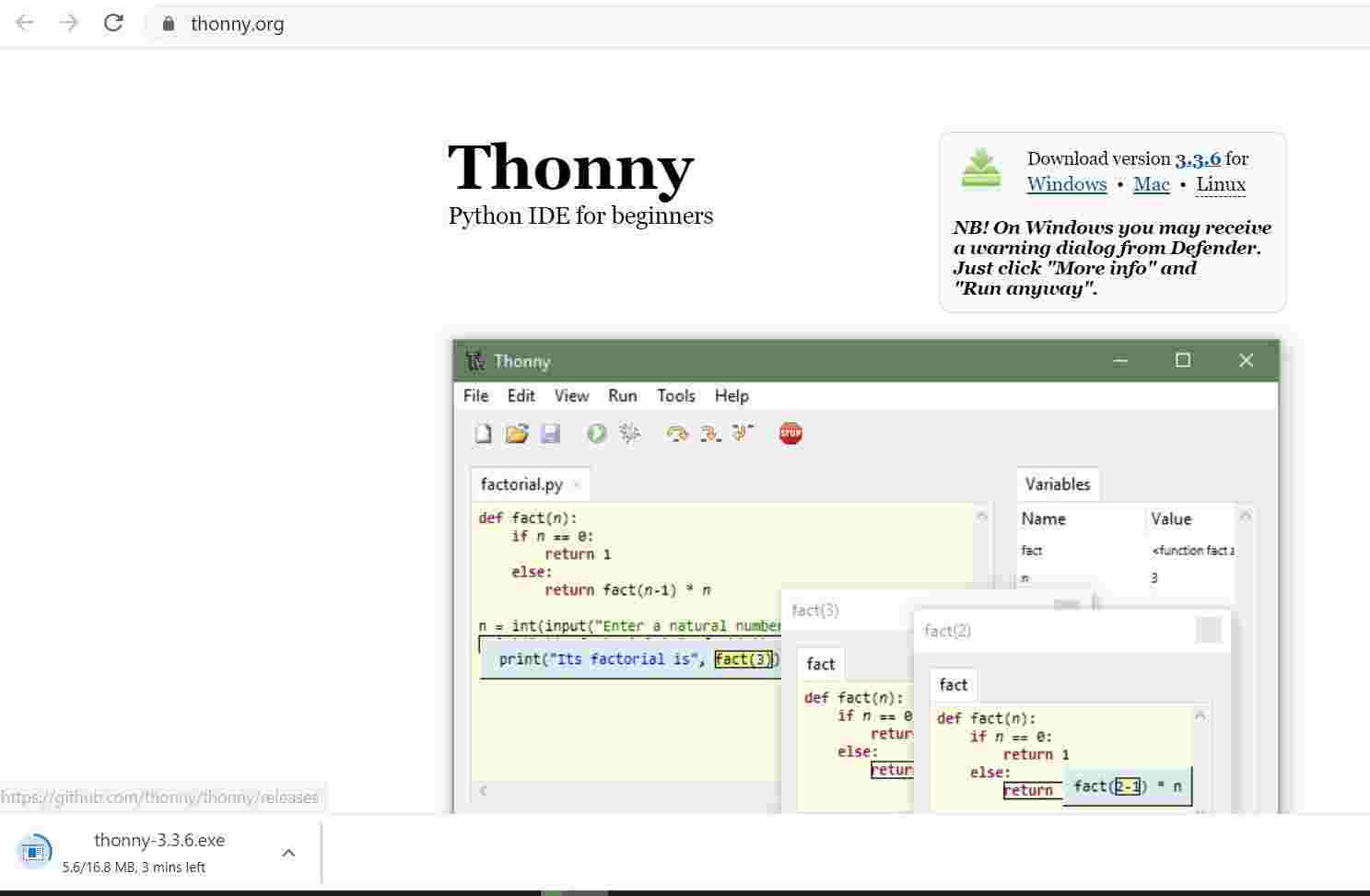
Task: Click the fact variable row
Action: click(x=1127, y=550)
